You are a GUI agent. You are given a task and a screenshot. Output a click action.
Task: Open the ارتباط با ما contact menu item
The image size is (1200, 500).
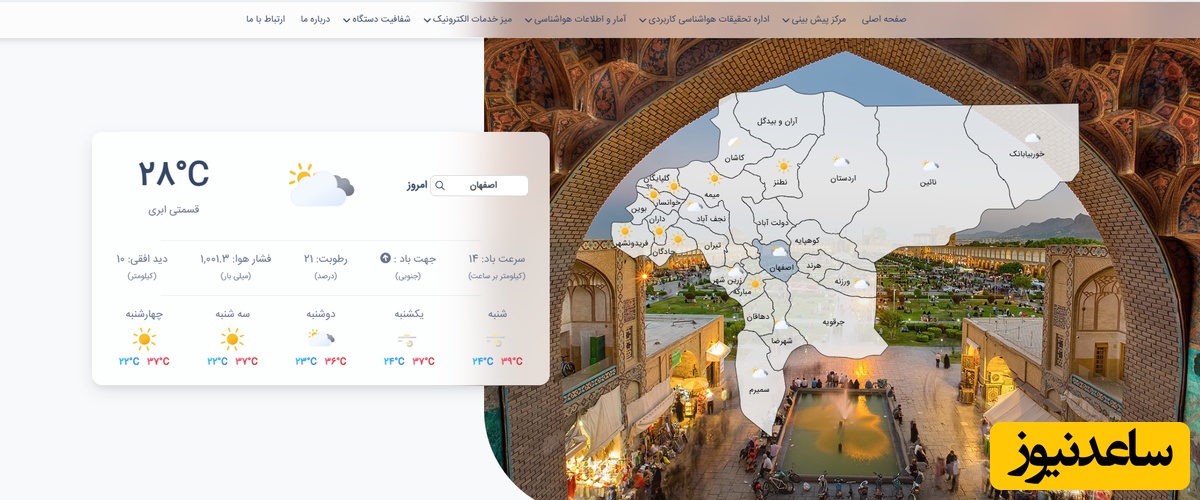265,19
